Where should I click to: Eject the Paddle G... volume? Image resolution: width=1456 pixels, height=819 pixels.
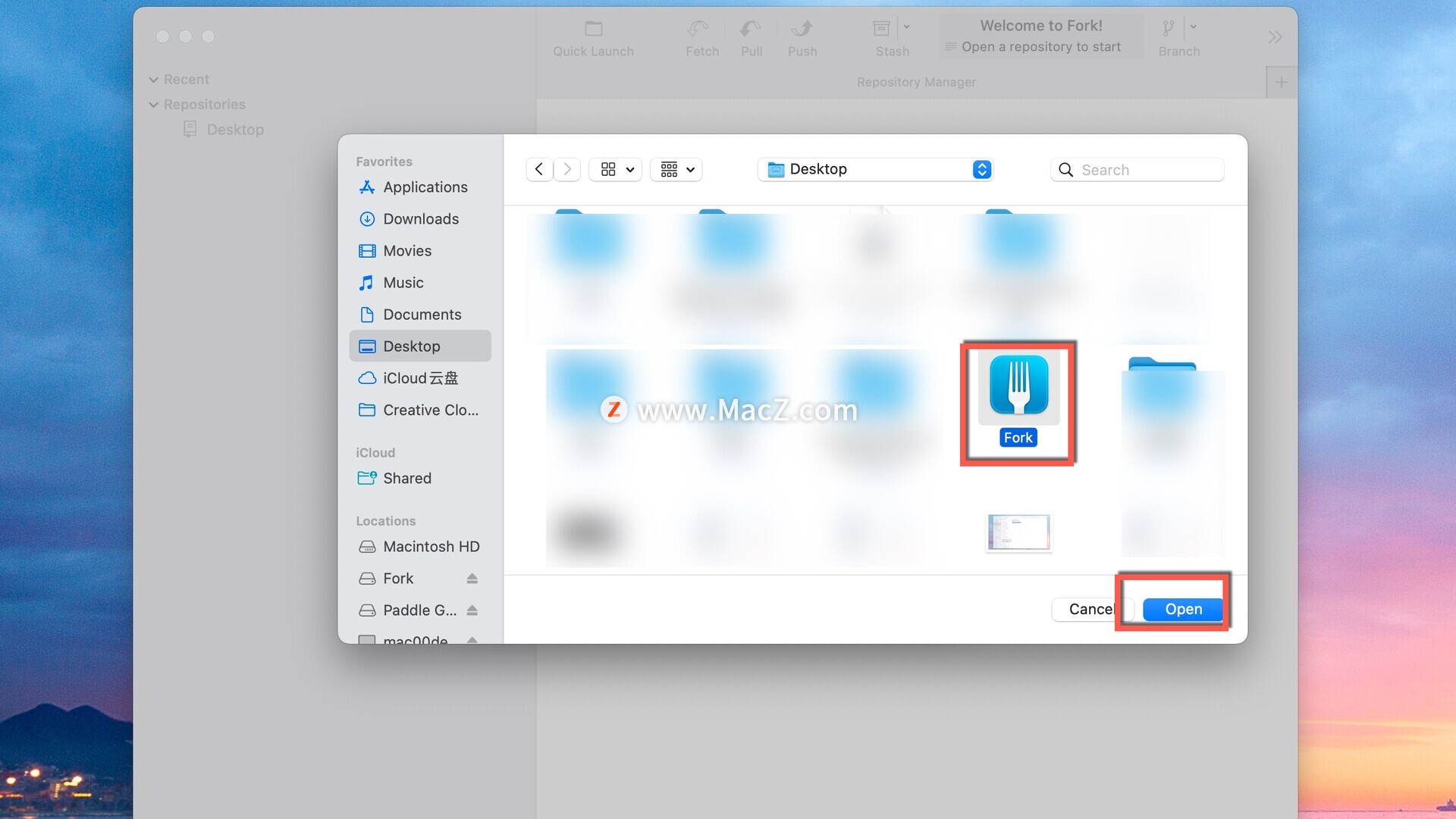click(472, 610)
